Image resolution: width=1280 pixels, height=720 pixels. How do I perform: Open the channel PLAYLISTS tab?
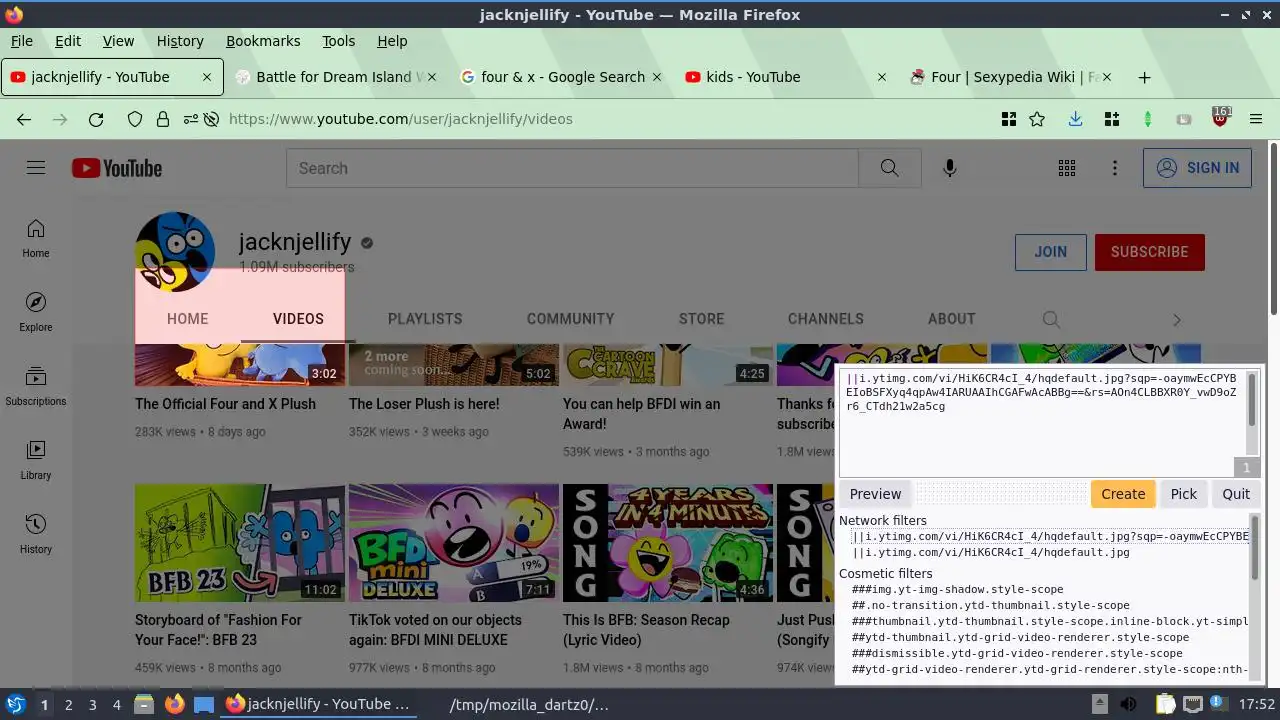point(425,319)
